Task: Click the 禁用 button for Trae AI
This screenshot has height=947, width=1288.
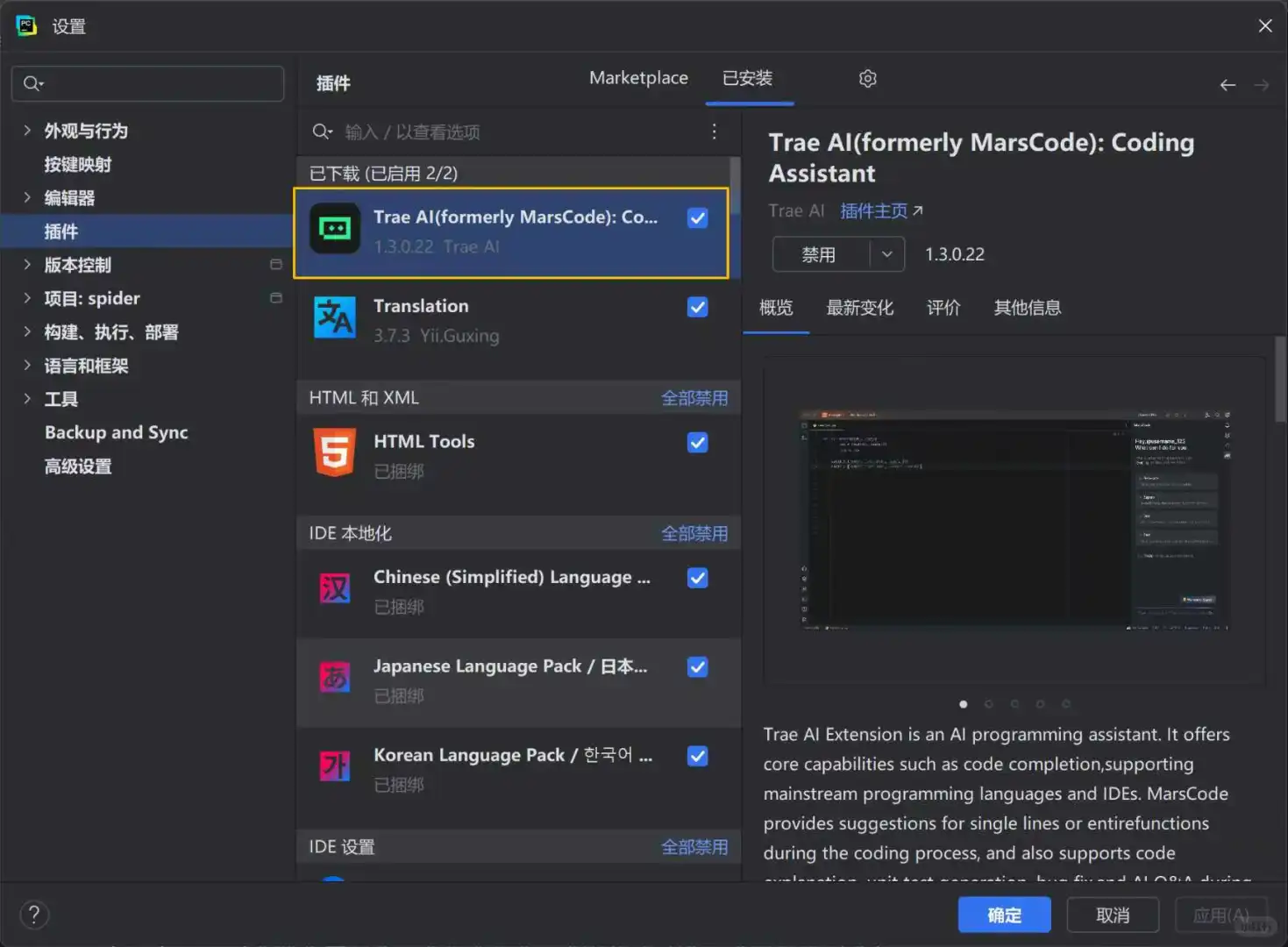Action: 821,254
